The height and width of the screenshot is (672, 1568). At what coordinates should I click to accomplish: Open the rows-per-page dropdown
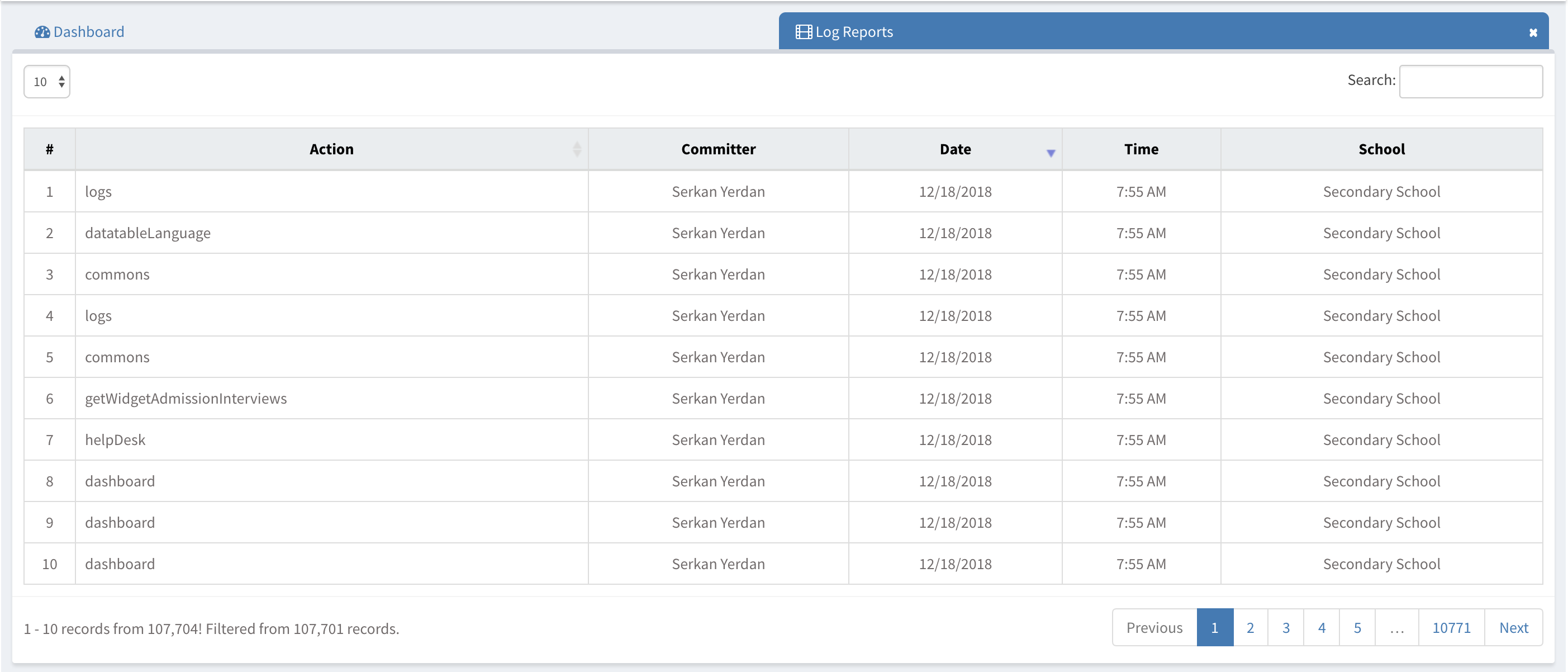pos(47,82)
